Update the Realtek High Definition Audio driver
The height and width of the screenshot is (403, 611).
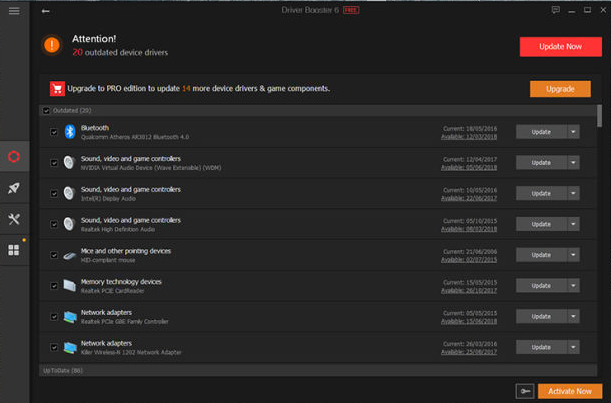click(541, 224)
